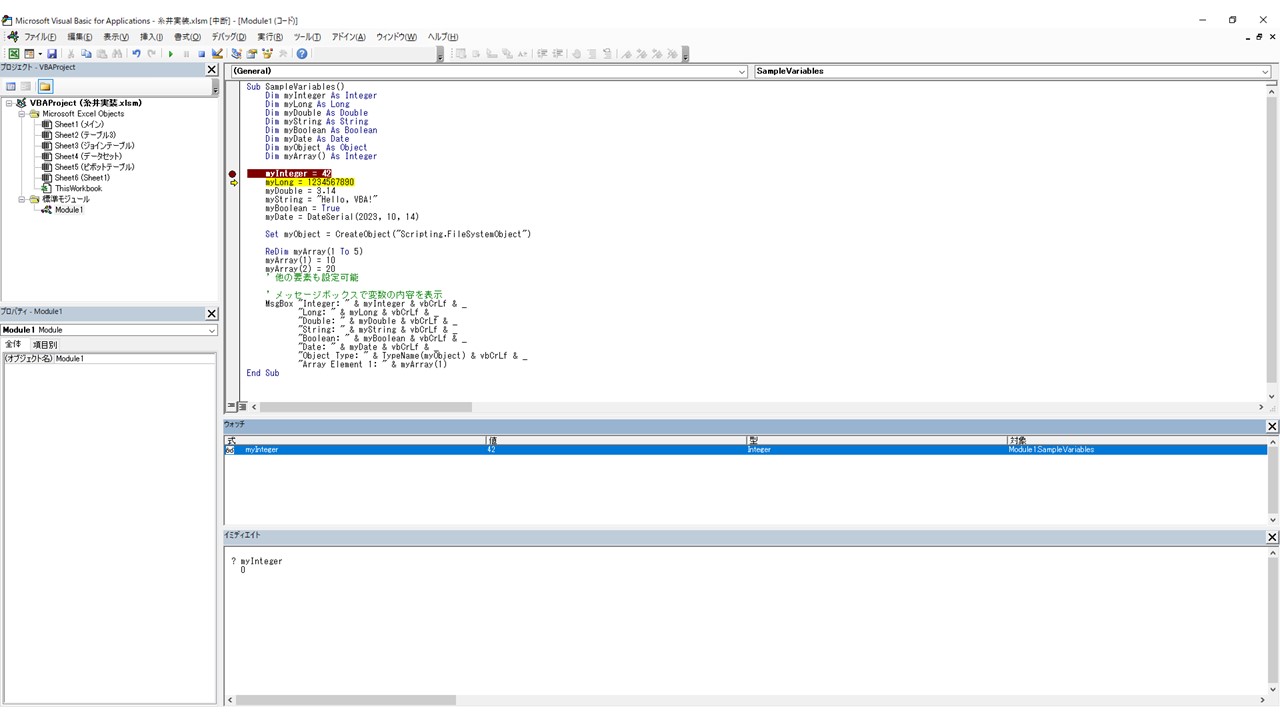Click '? myInteger' line in Immediate window

coord(257,561)
